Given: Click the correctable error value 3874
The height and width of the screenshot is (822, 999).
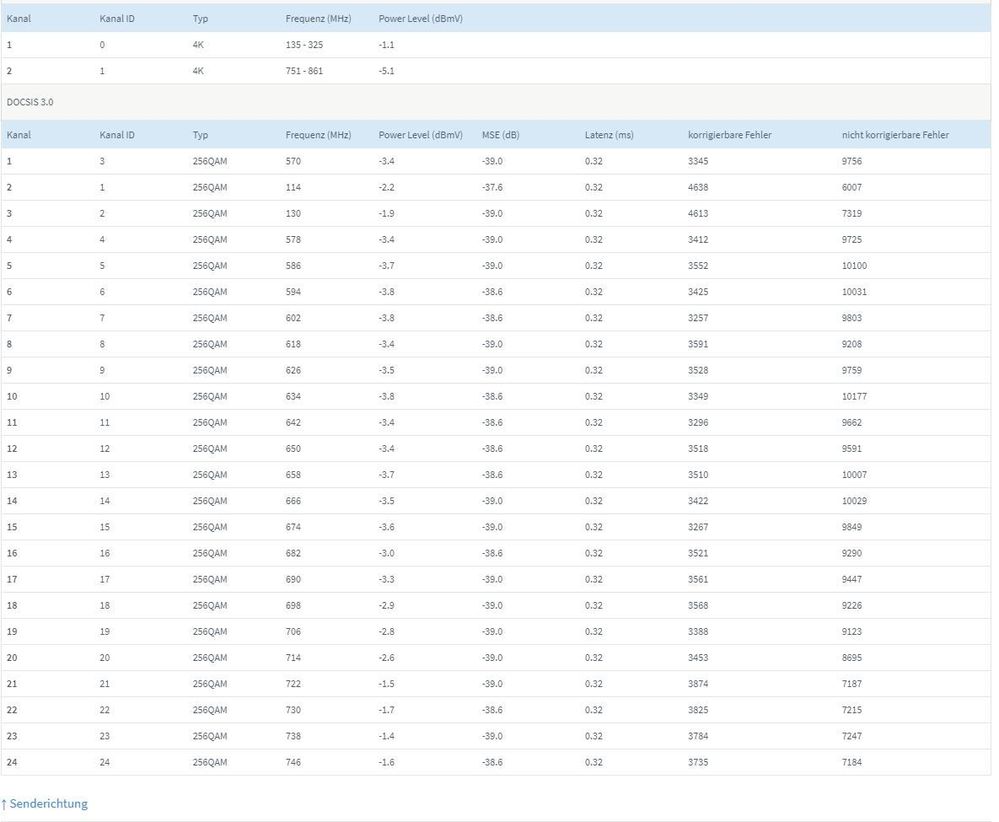Looking at the screenshot, I should click(698, 684).
